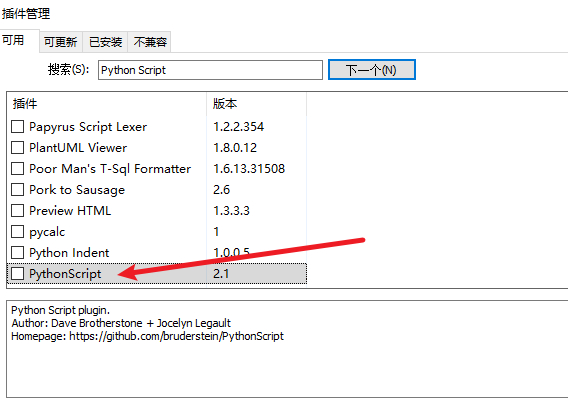Focus the 搜索 input field
568x398 pixels.
coord(210,70)
